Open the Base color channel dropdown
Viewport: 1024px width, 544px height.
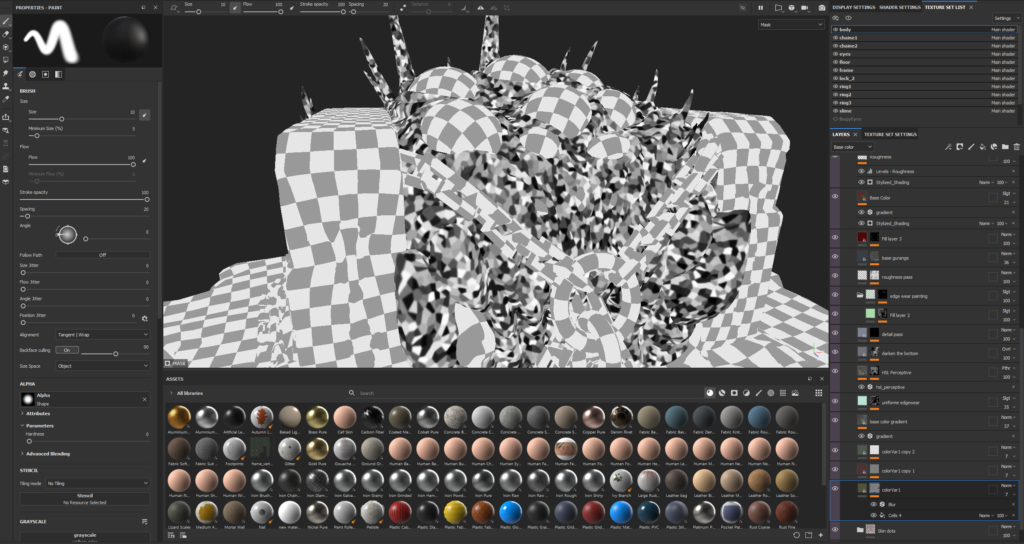pos(852,147)
